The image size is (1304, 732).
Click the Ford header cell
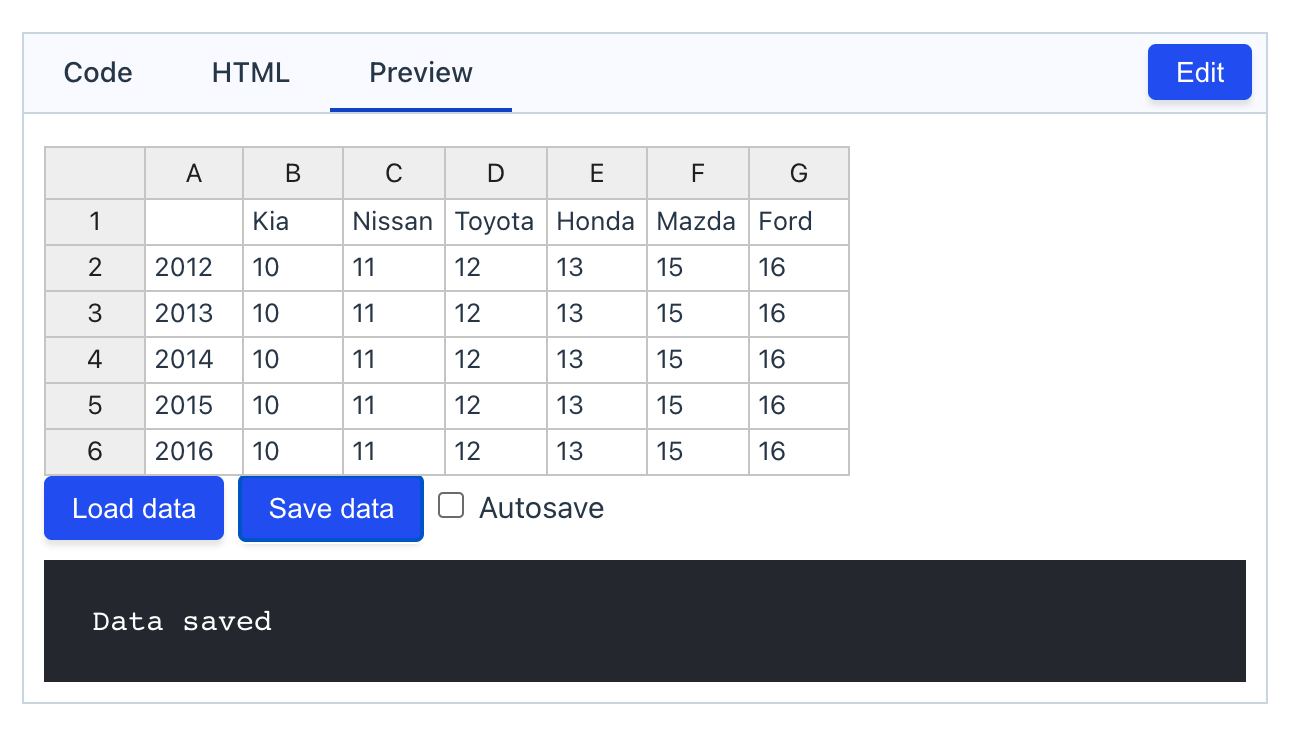[x=798, y=221]
